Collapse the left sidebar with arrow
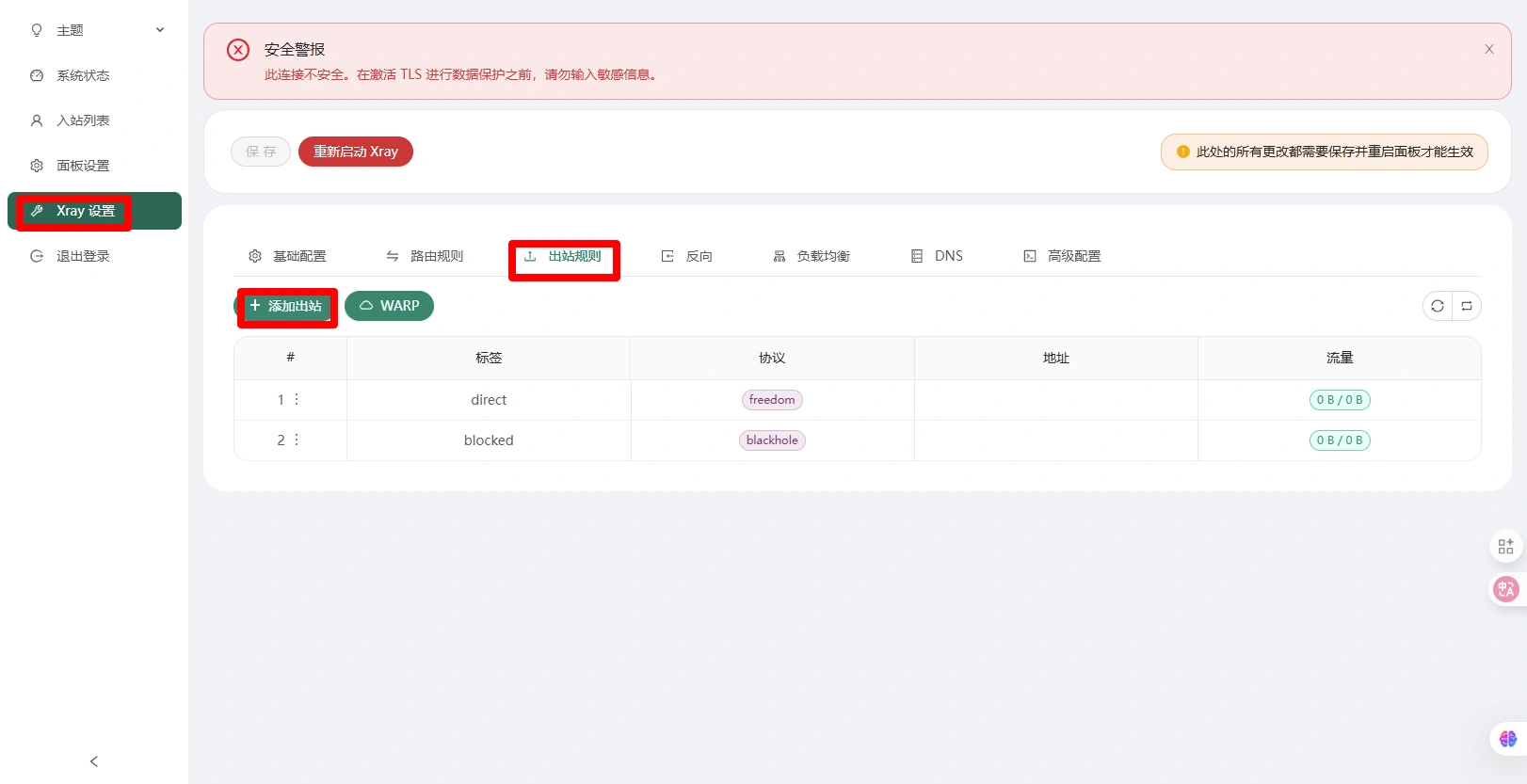This screenshot has height=784, width=1527. [x=94, y=761]
